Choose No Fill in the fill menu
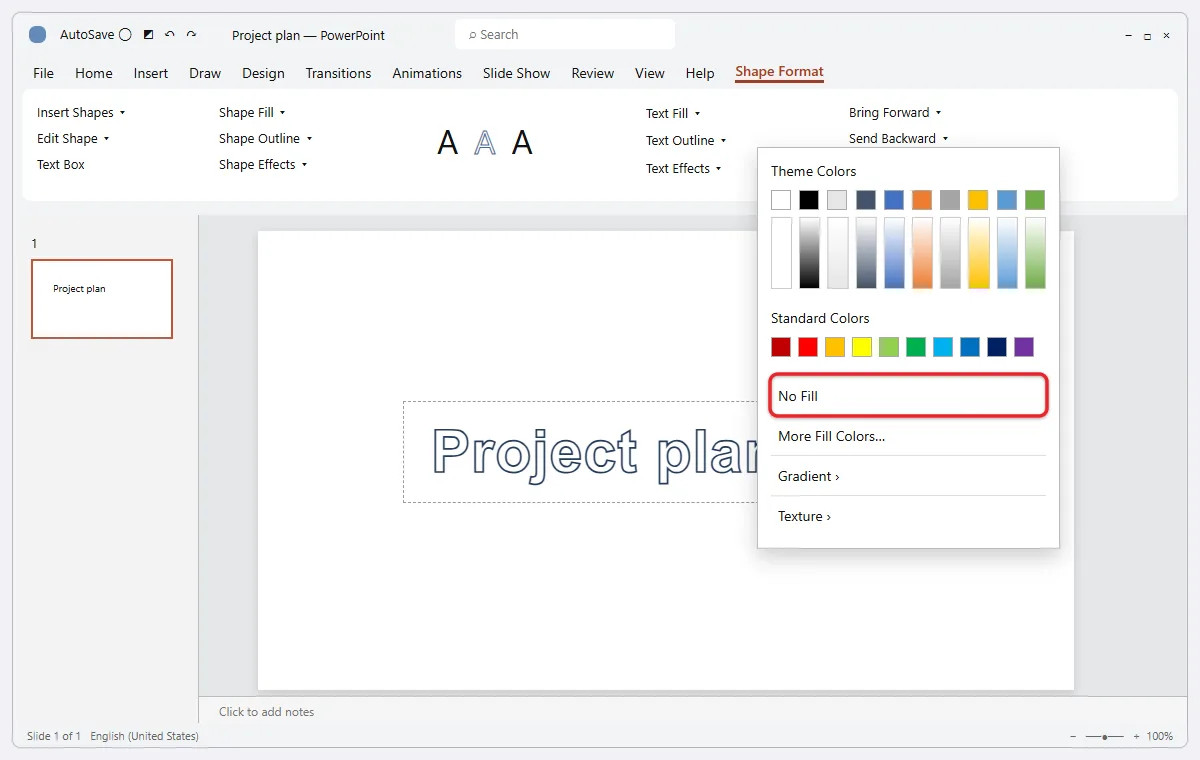The image size is (1200, 760). pos(908,396)
